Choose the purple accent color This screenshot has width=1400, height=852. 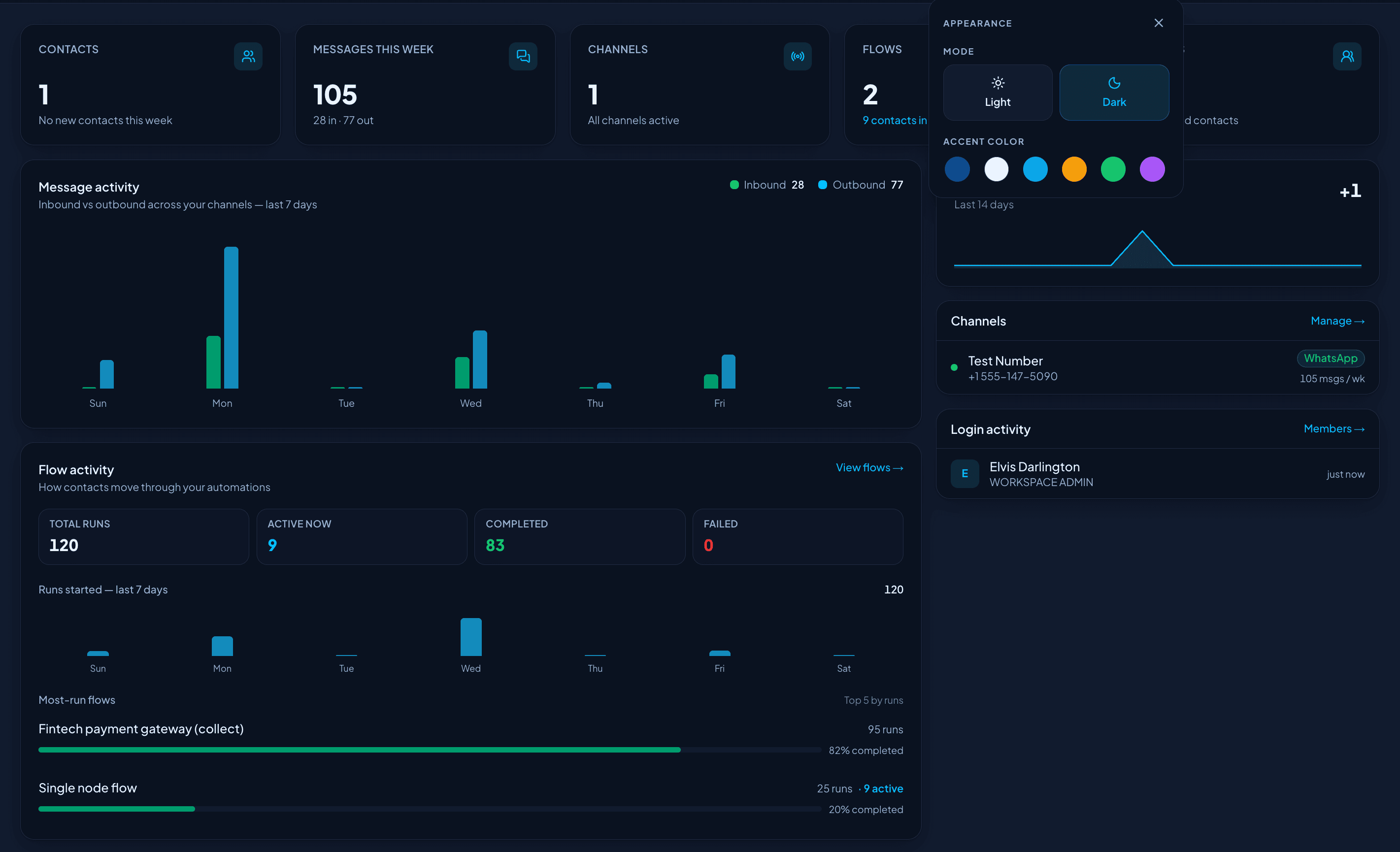click(x=1152, y=169)
